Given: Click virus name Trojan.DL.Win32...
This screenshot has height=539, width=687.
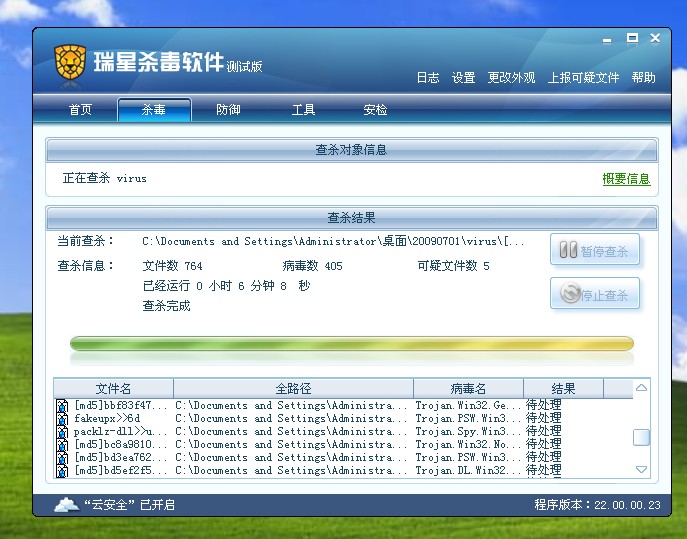Looking at the screenshot, I should click(x=468, y=471).
